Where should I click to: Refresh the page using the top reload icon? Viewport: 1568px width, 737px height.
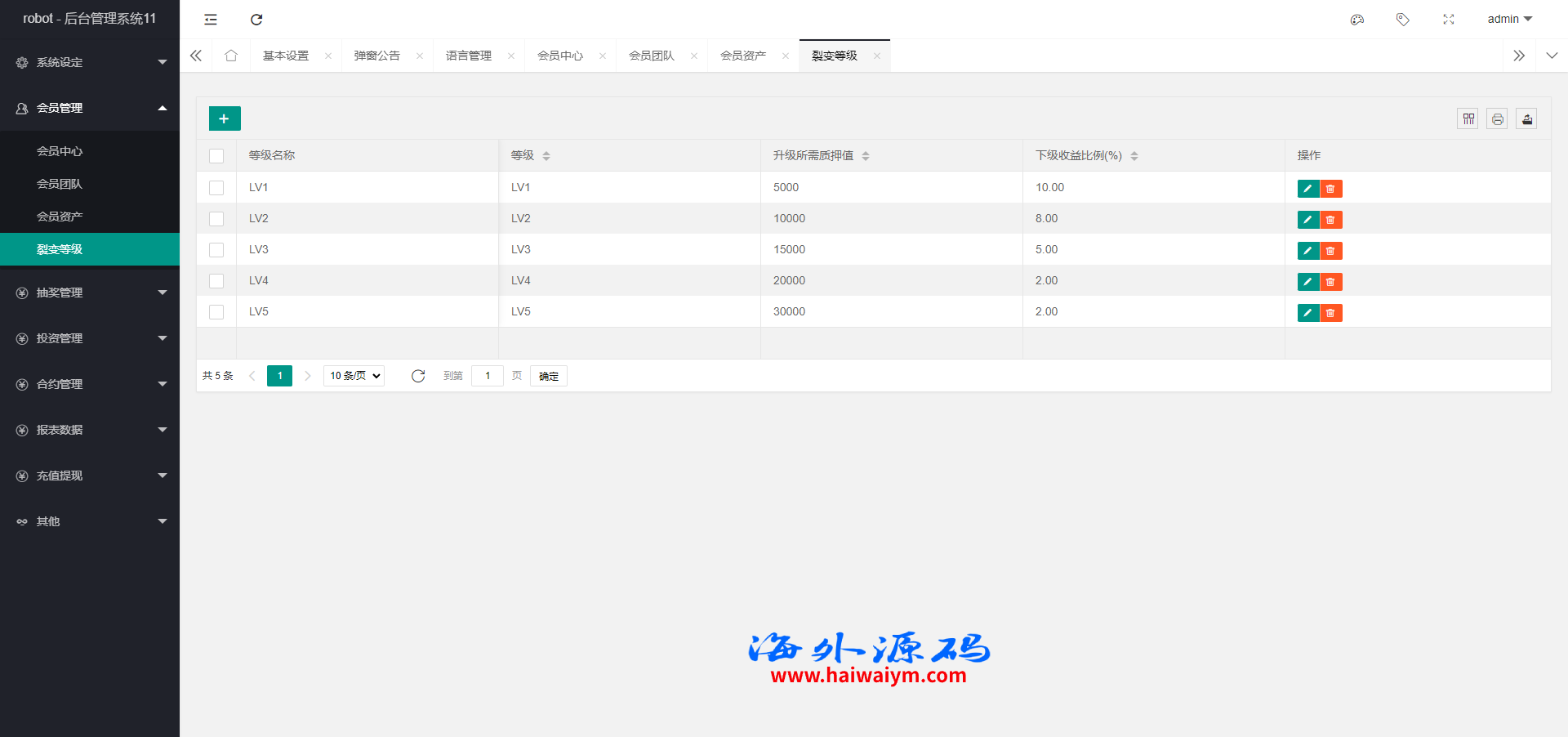(x=256, y=20)
